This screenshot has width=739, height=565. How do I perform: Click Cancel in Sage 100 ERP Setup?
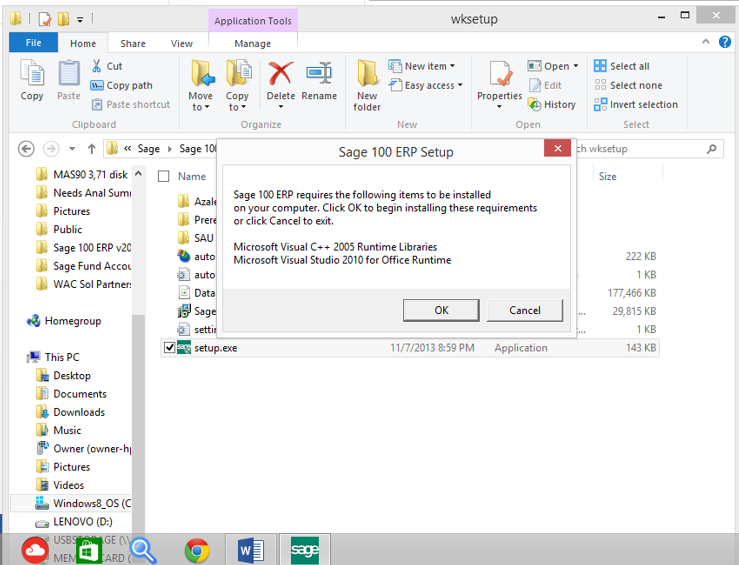point(525,310)
